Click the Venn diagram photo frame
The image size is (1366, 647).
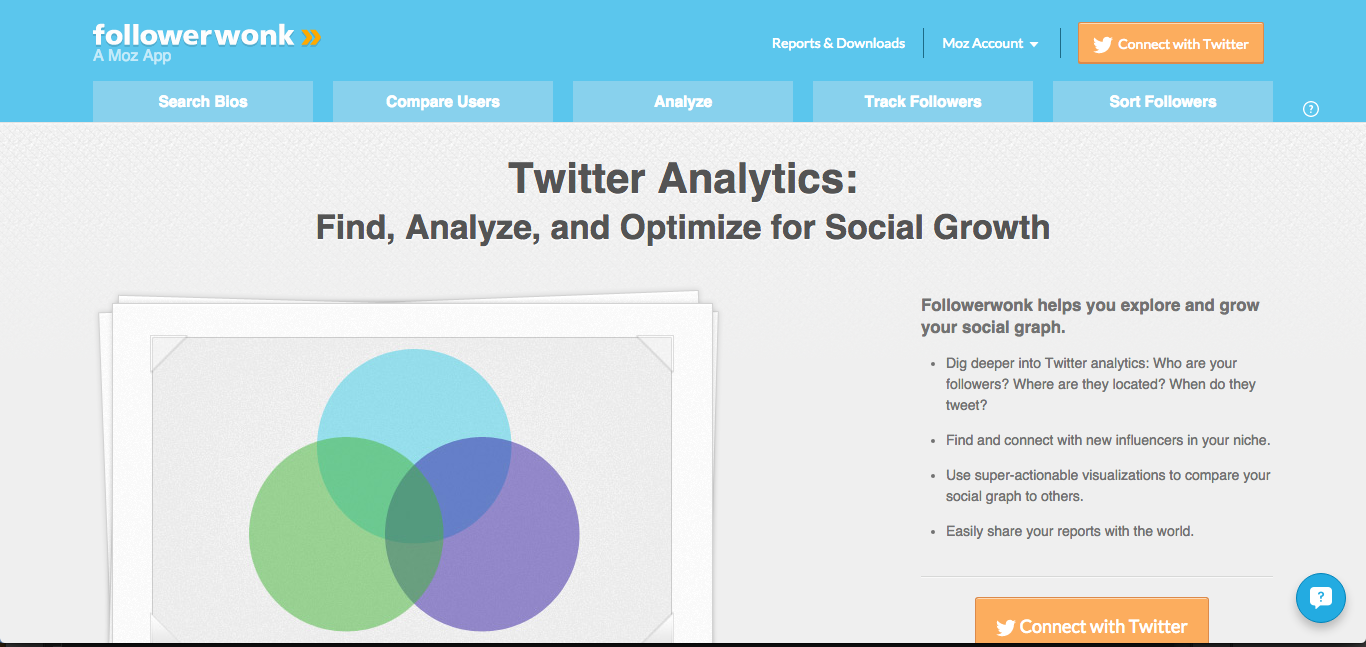tap(413, 470)
